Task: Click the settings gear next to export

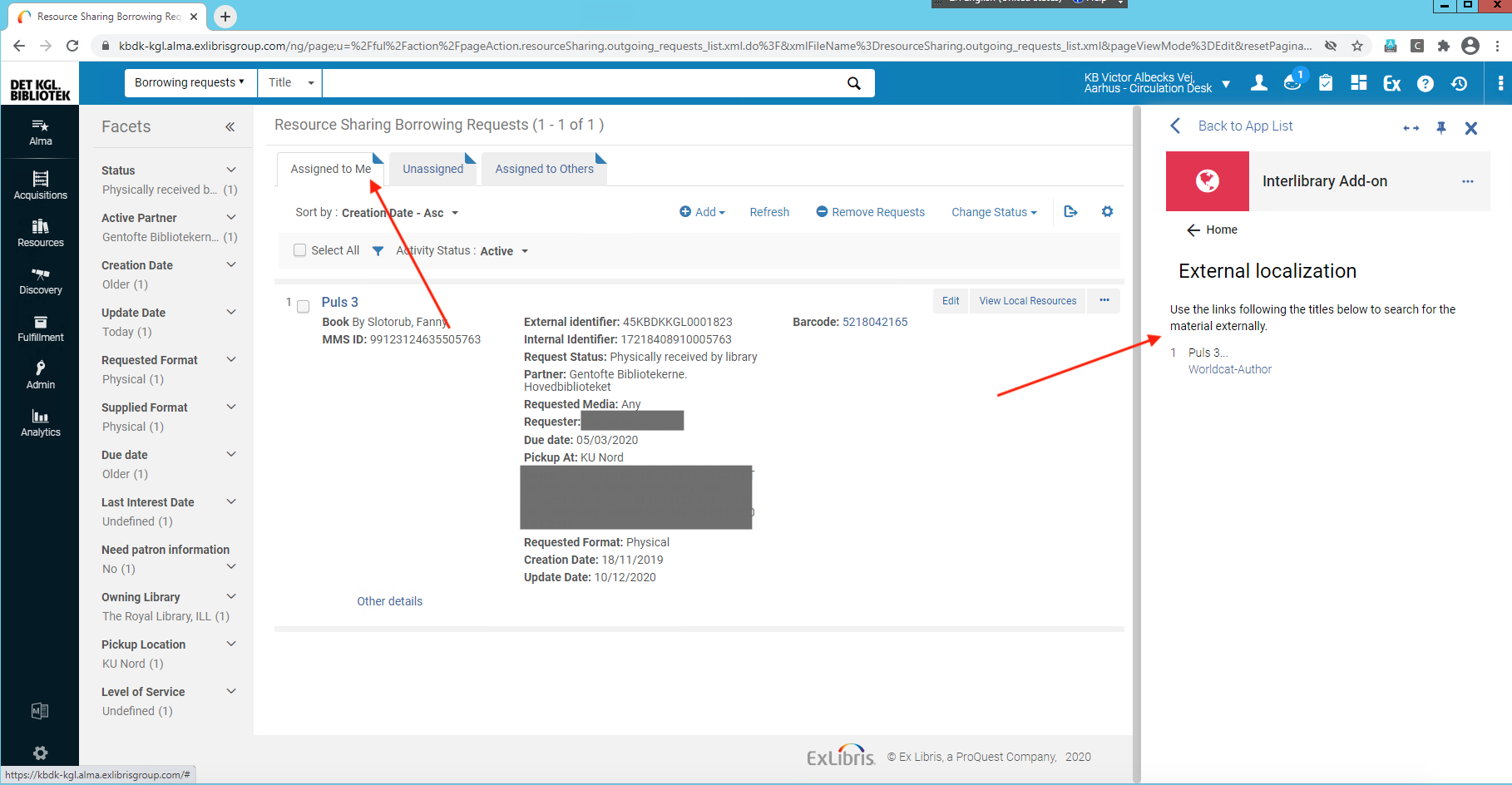Action: pos(1107,212)
